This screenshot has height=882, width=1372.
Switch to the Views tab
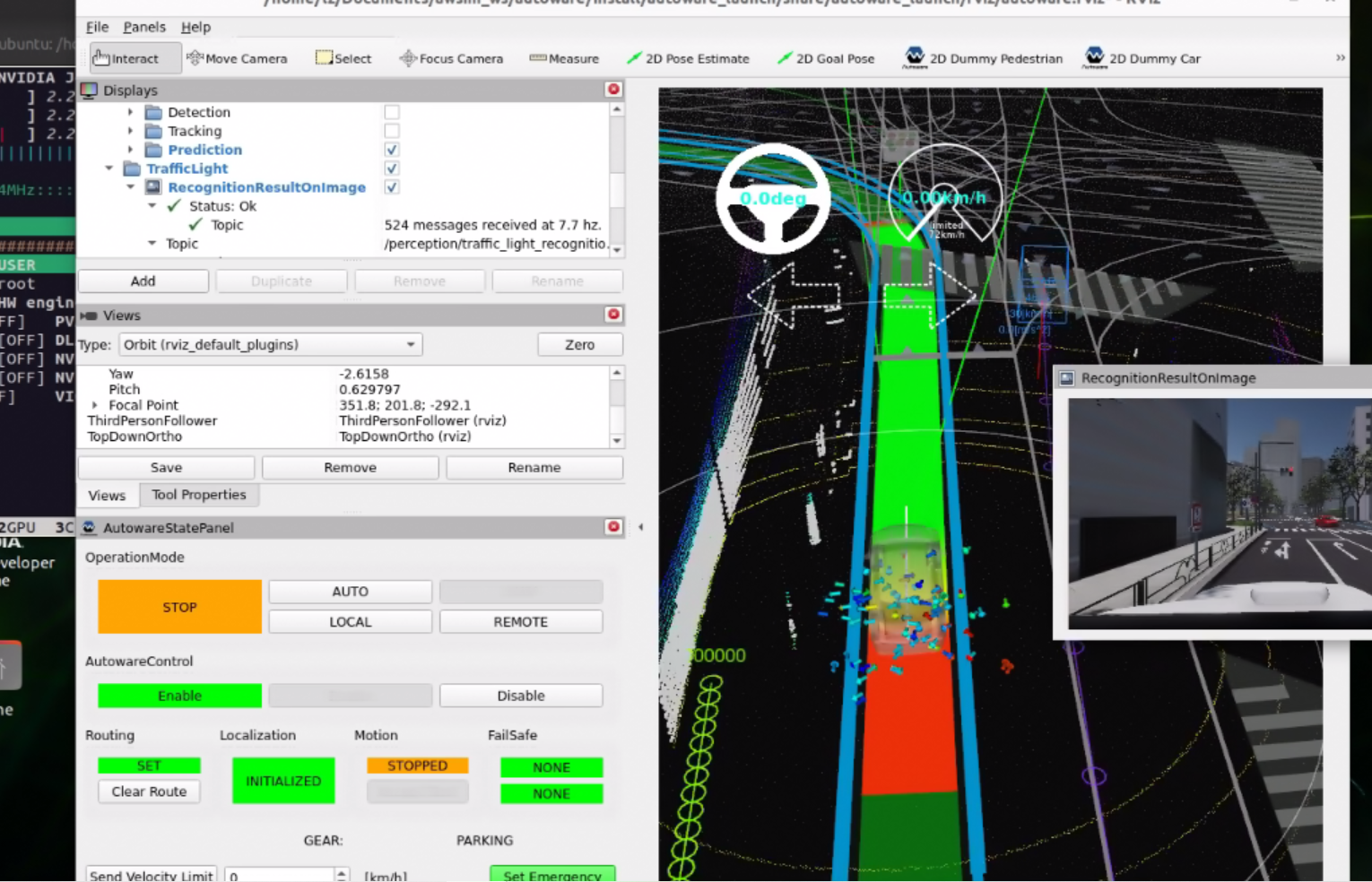point(107,496)
